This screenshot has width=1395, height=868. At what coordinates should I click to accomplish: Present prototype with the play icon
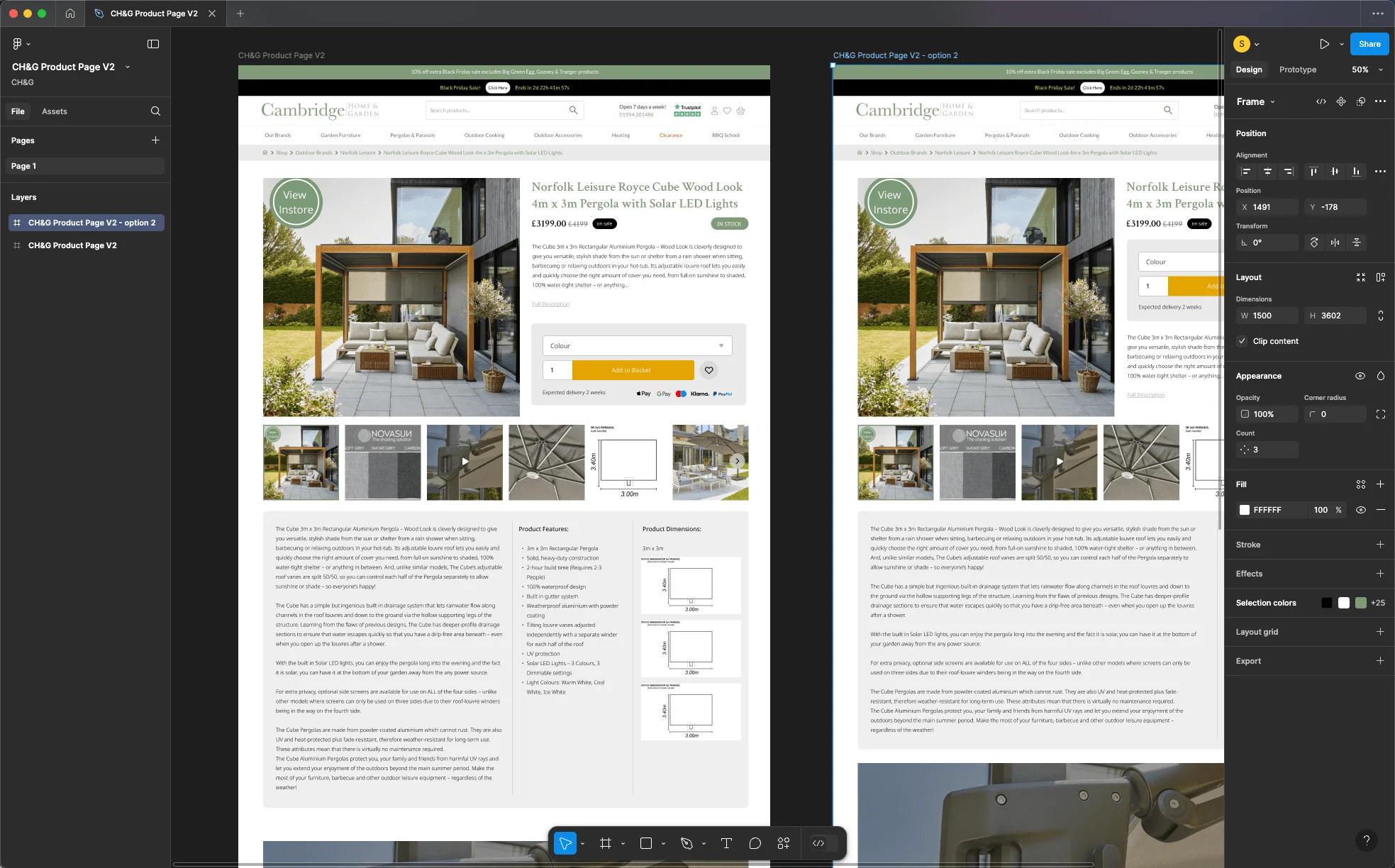[x=1324, y=44]
